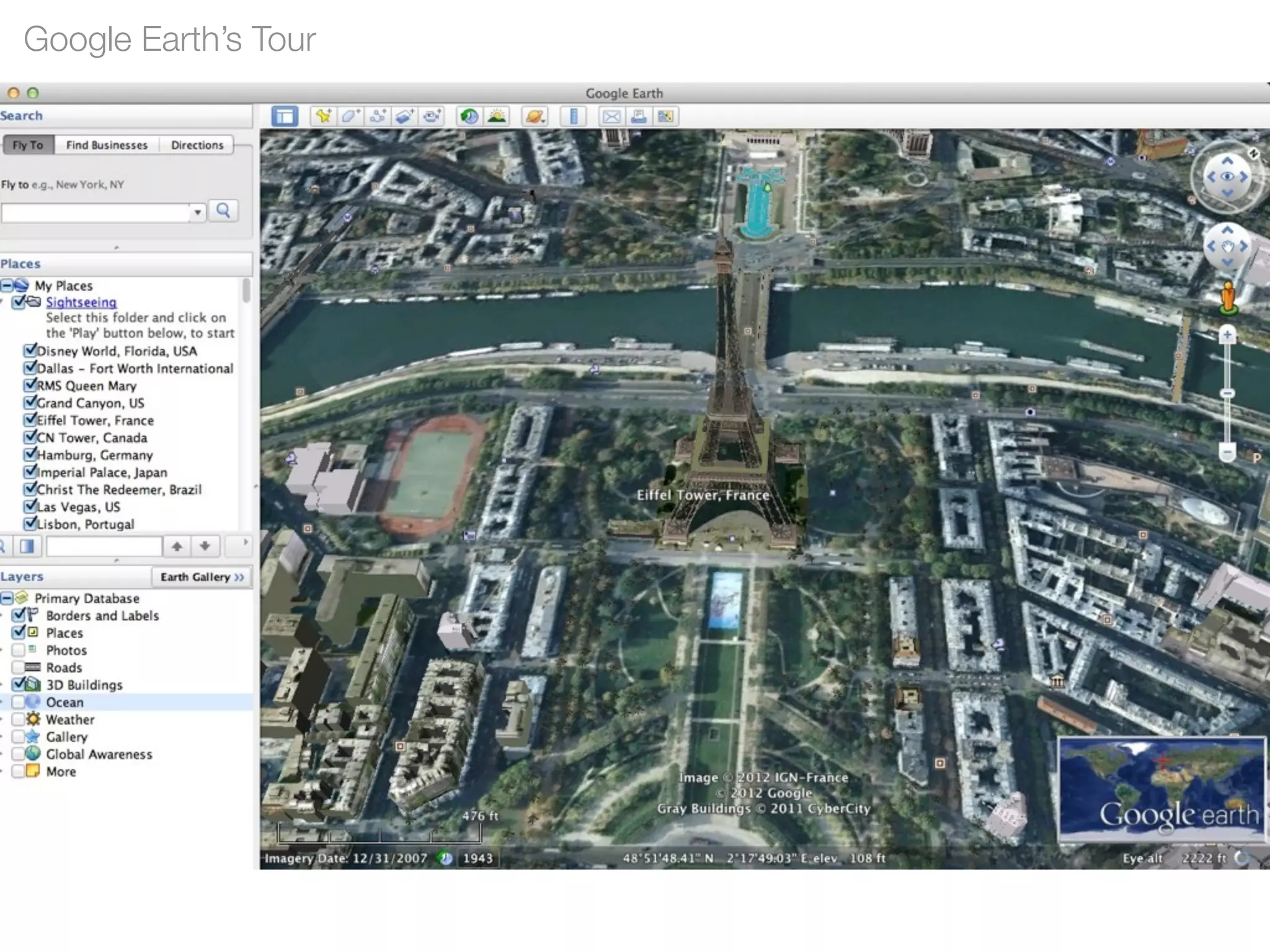Switch to the Fly To tab
The height and width of the screenshot is (952, 1270).
(x=28, y=145)
